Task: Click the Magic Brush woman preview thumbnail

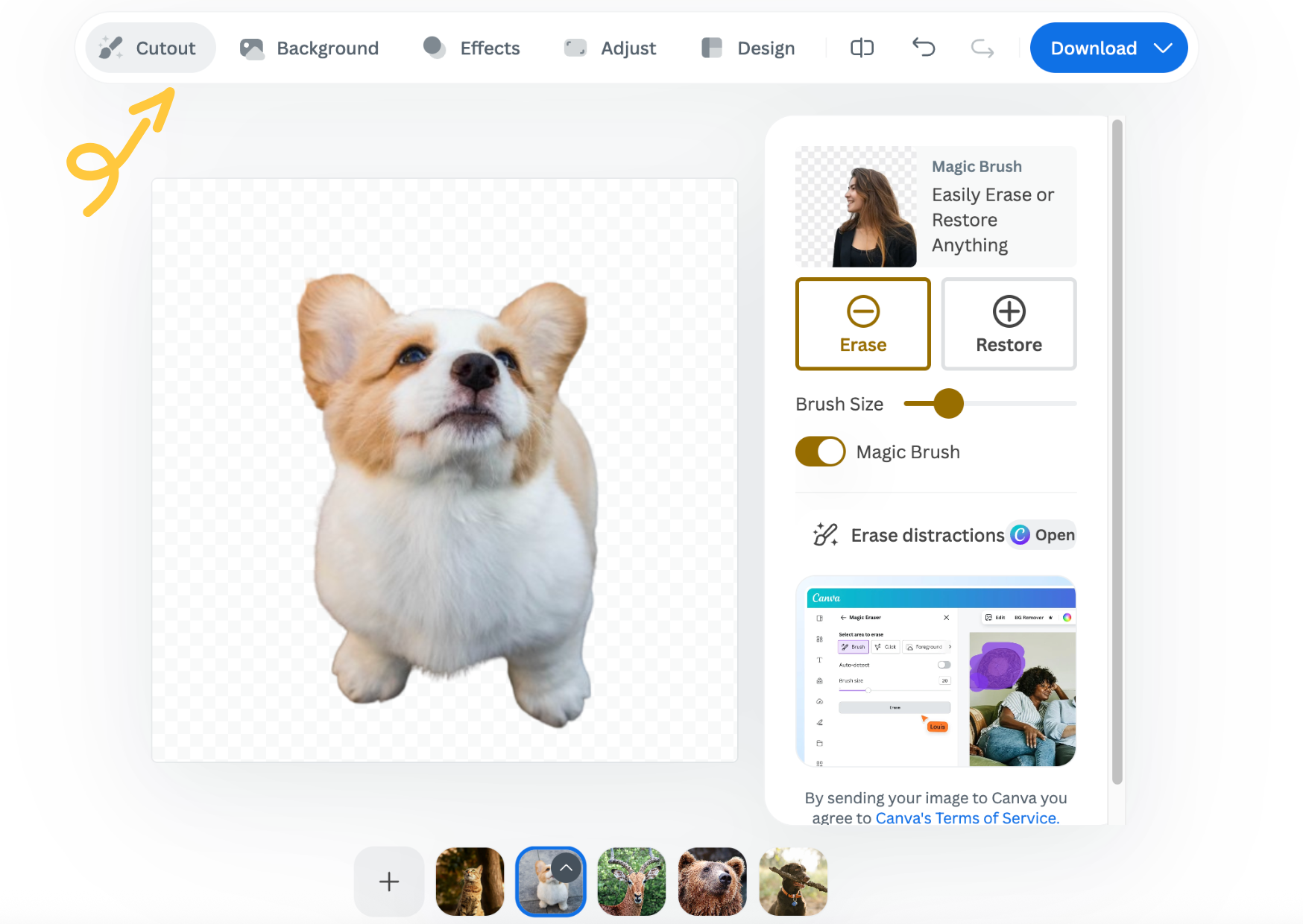Action: coord(856,206)
